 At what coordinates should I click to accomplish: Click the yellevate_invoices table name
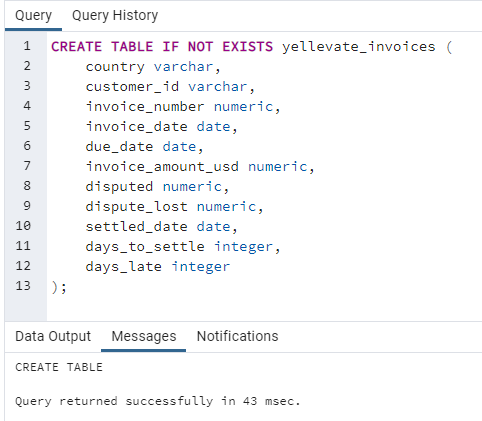(359, 47)
